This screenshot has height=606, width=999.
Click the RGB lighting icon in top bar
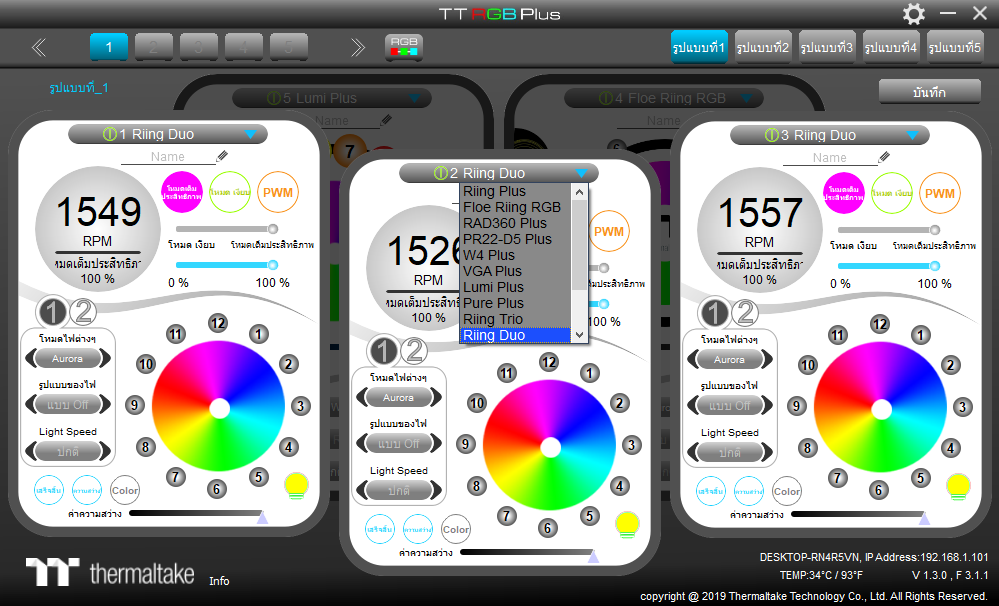pos(404,46)
